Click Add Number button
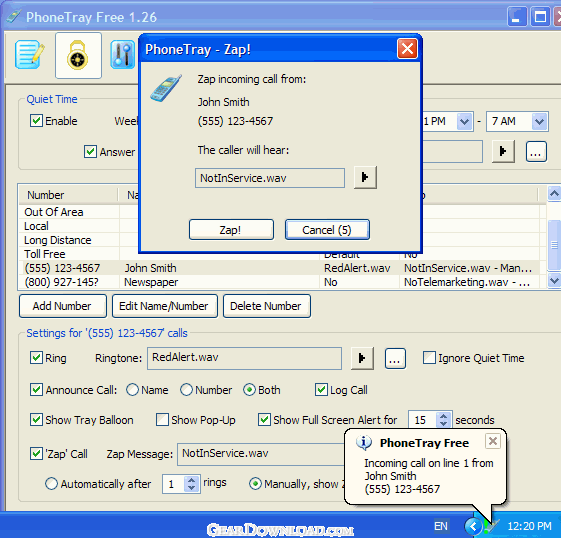 pyautogui.click(x=63, y=306)
